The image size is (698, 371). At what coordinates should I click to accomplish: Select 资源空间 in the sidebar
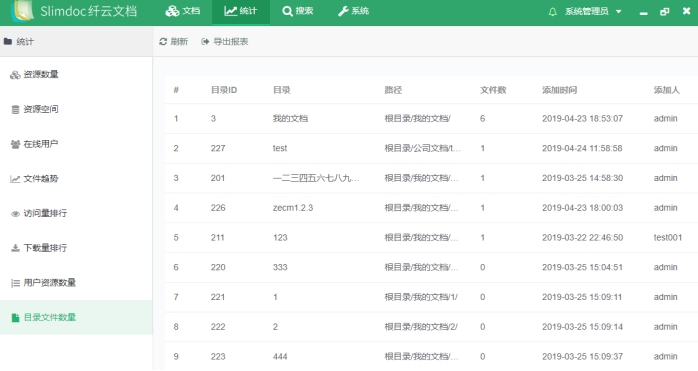76,109
